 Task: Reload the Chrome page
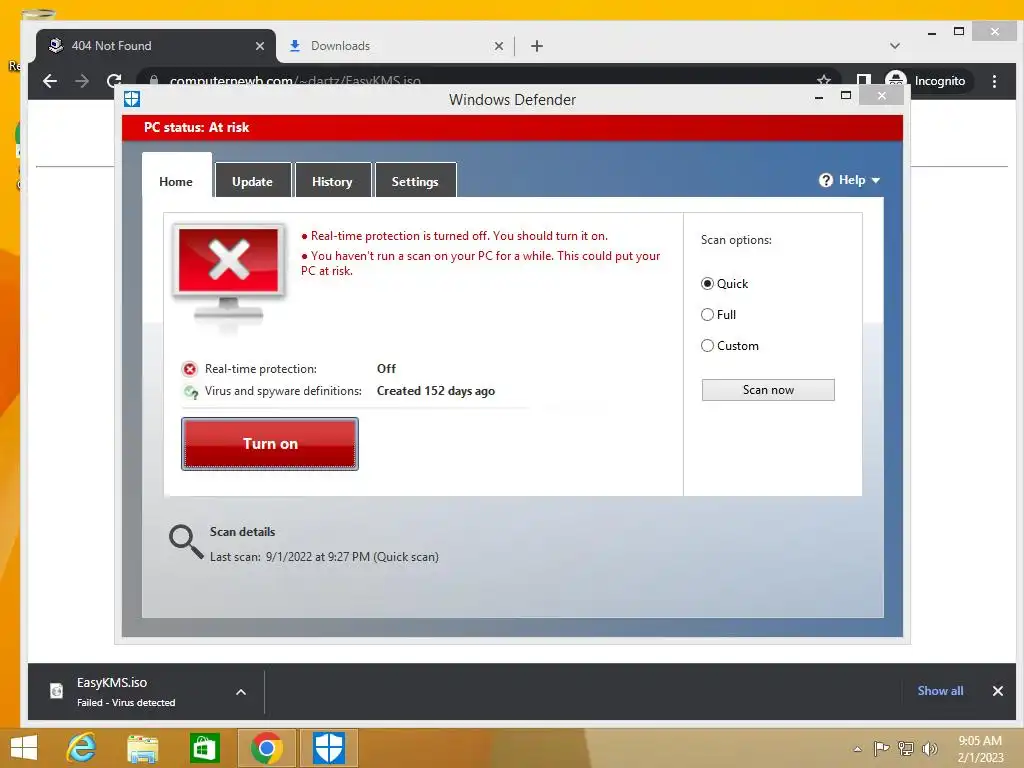tap(114, 80)
